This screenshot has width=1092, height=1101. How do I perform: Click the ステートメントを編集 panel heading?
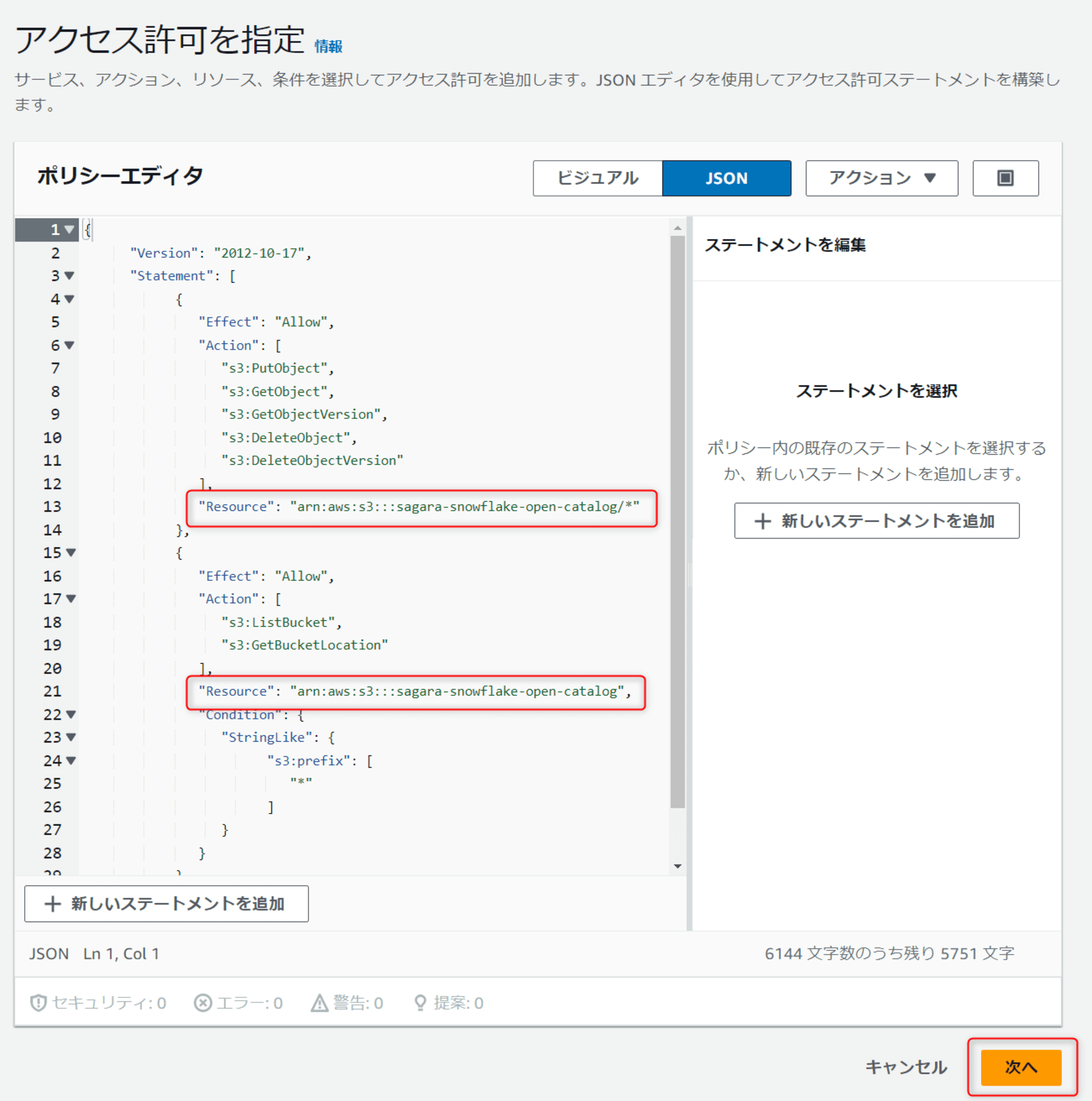coord(785,245)
